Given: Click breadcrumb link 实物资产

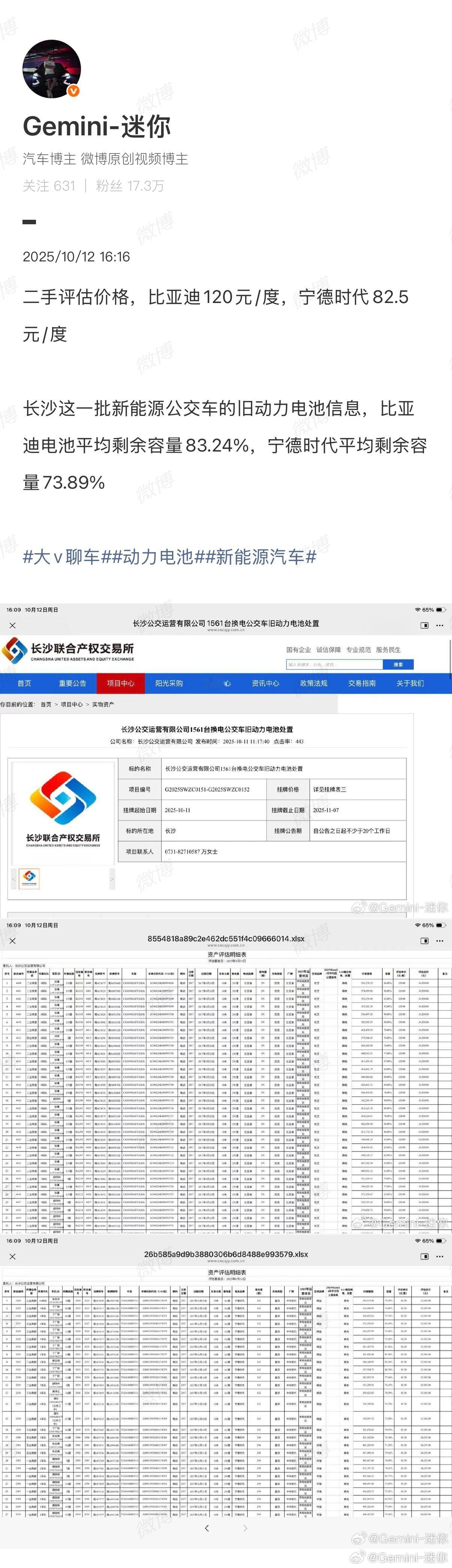Looking at the screenshot, I should (103, 704).
